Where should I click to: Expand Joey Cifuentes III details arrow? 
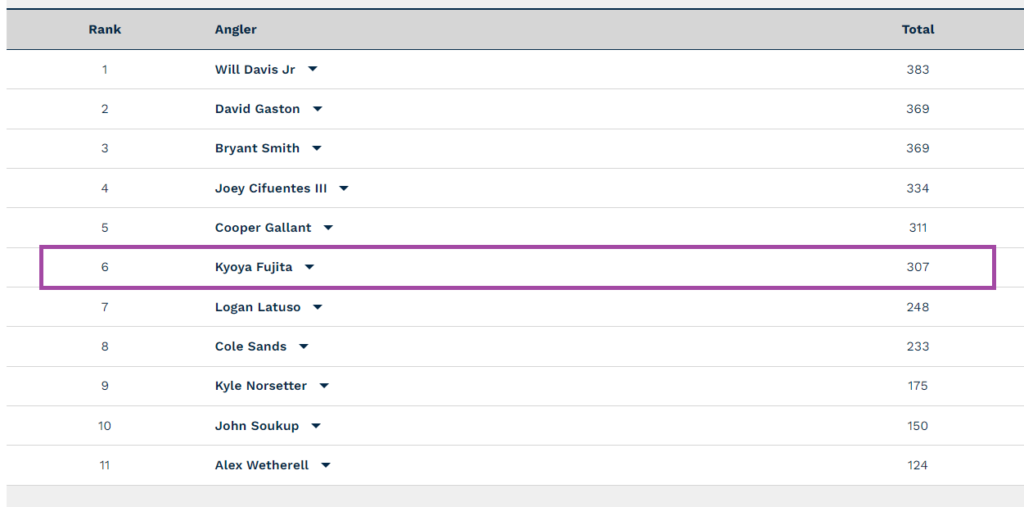pyautogui.click(x=344, y=188)
